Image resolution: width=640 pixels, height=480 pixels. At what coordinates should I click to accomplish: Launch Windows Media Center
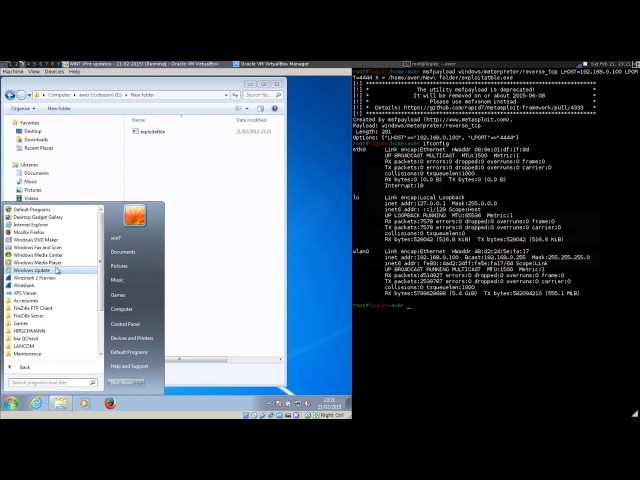[38, 255]
